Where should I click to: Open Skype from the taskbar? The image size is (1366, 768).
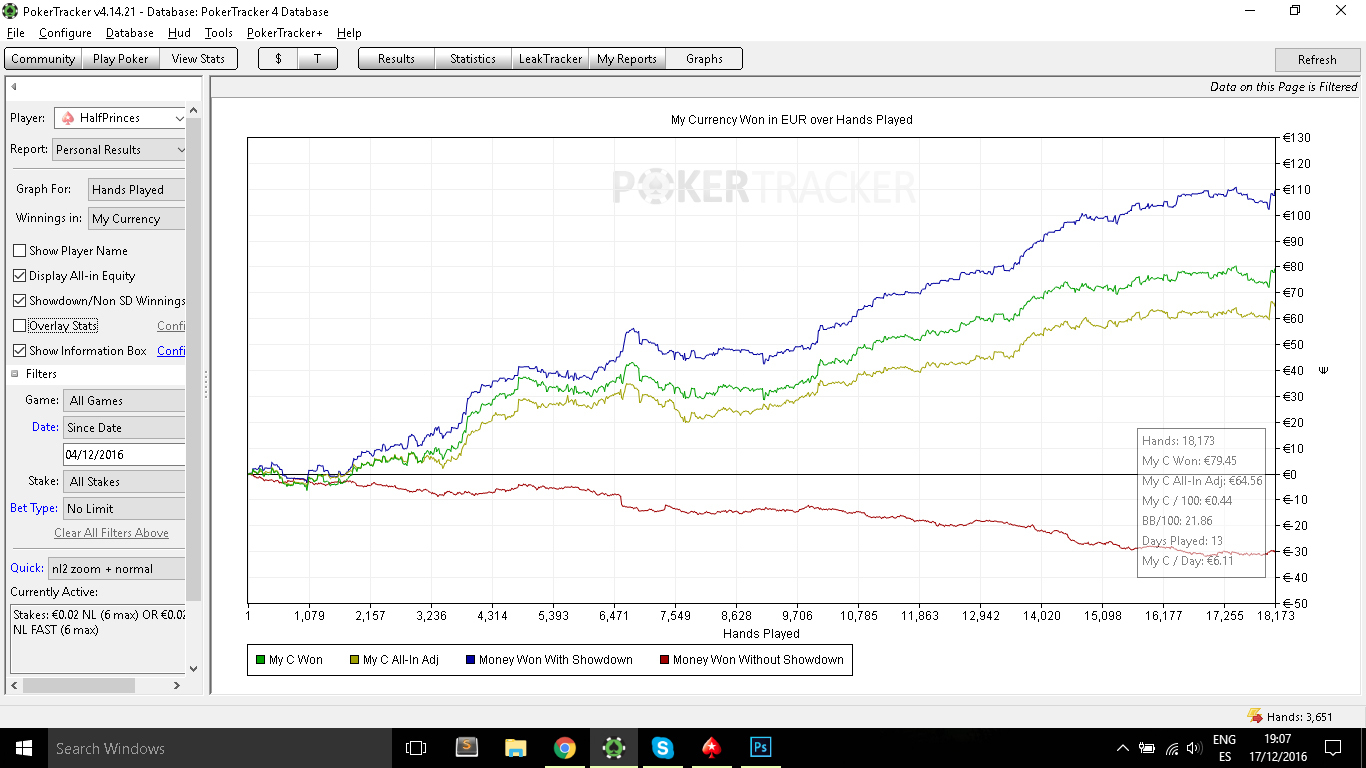click(662, 748)
